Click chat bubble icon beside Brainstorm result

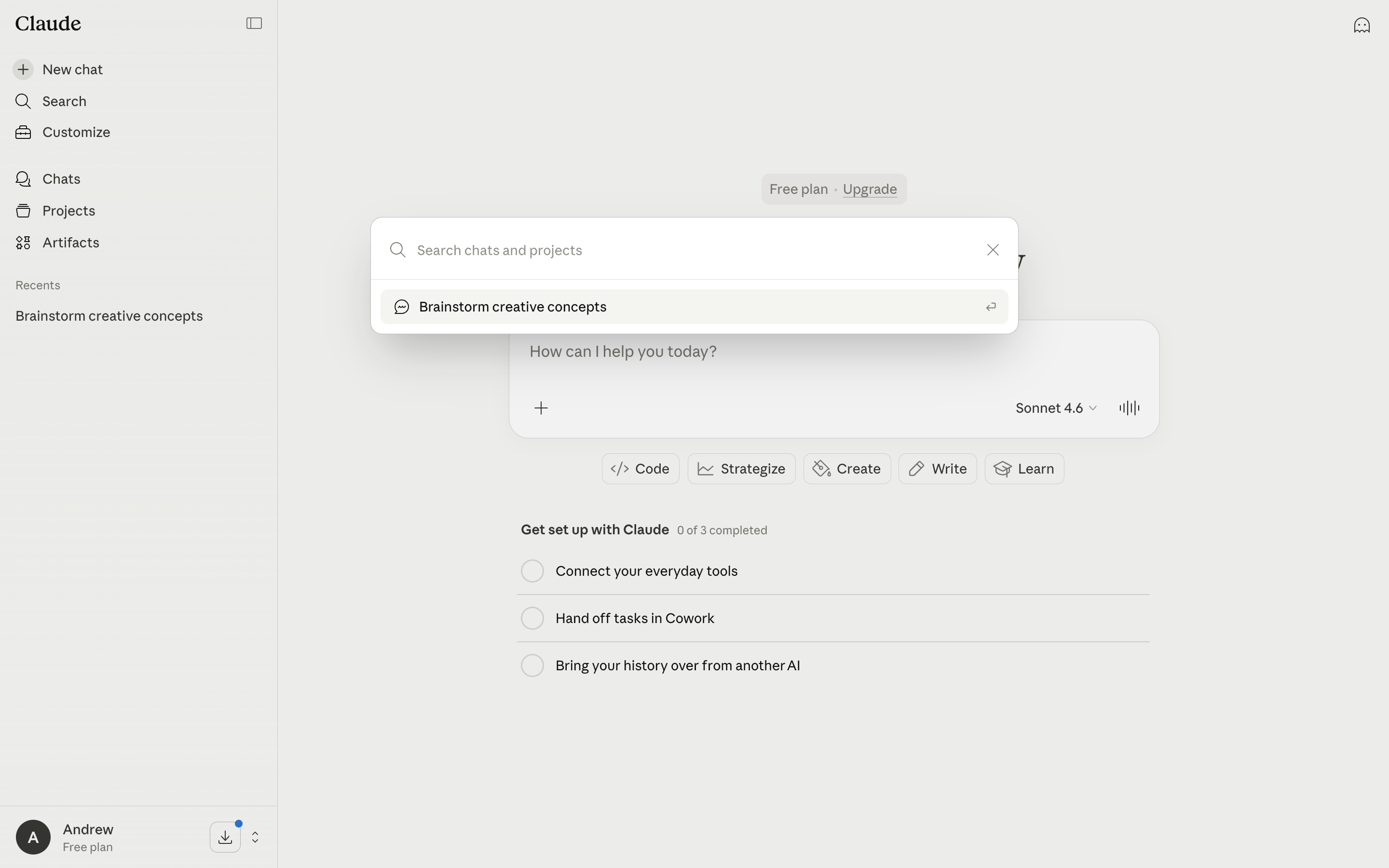pyautogui.click(x=402, y=307)
